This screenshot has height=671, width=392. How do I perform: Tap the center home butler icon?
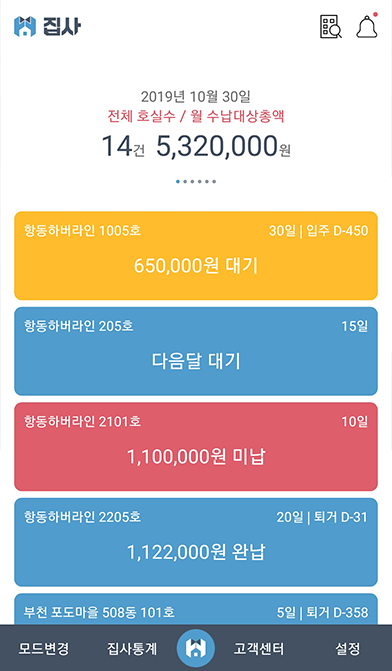[x=196, y=649]
